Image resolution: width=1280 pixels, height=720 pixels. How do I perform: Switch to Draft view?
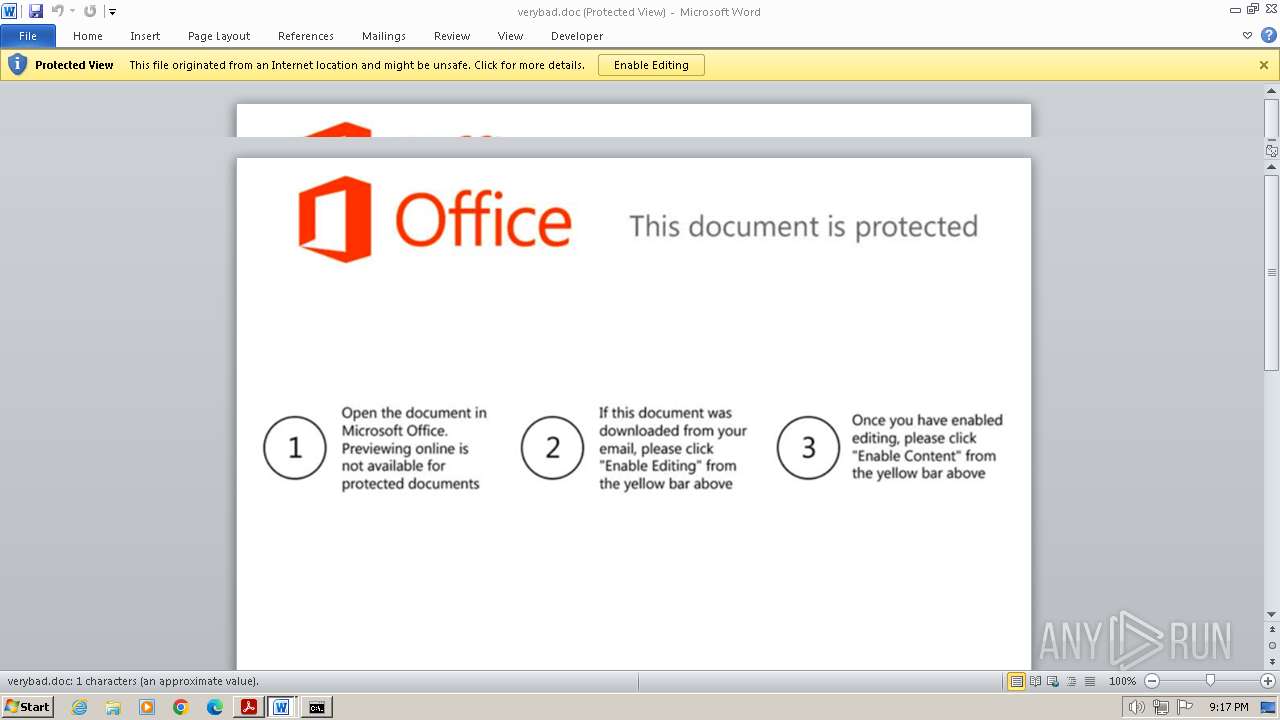(x=1089, y=681)
